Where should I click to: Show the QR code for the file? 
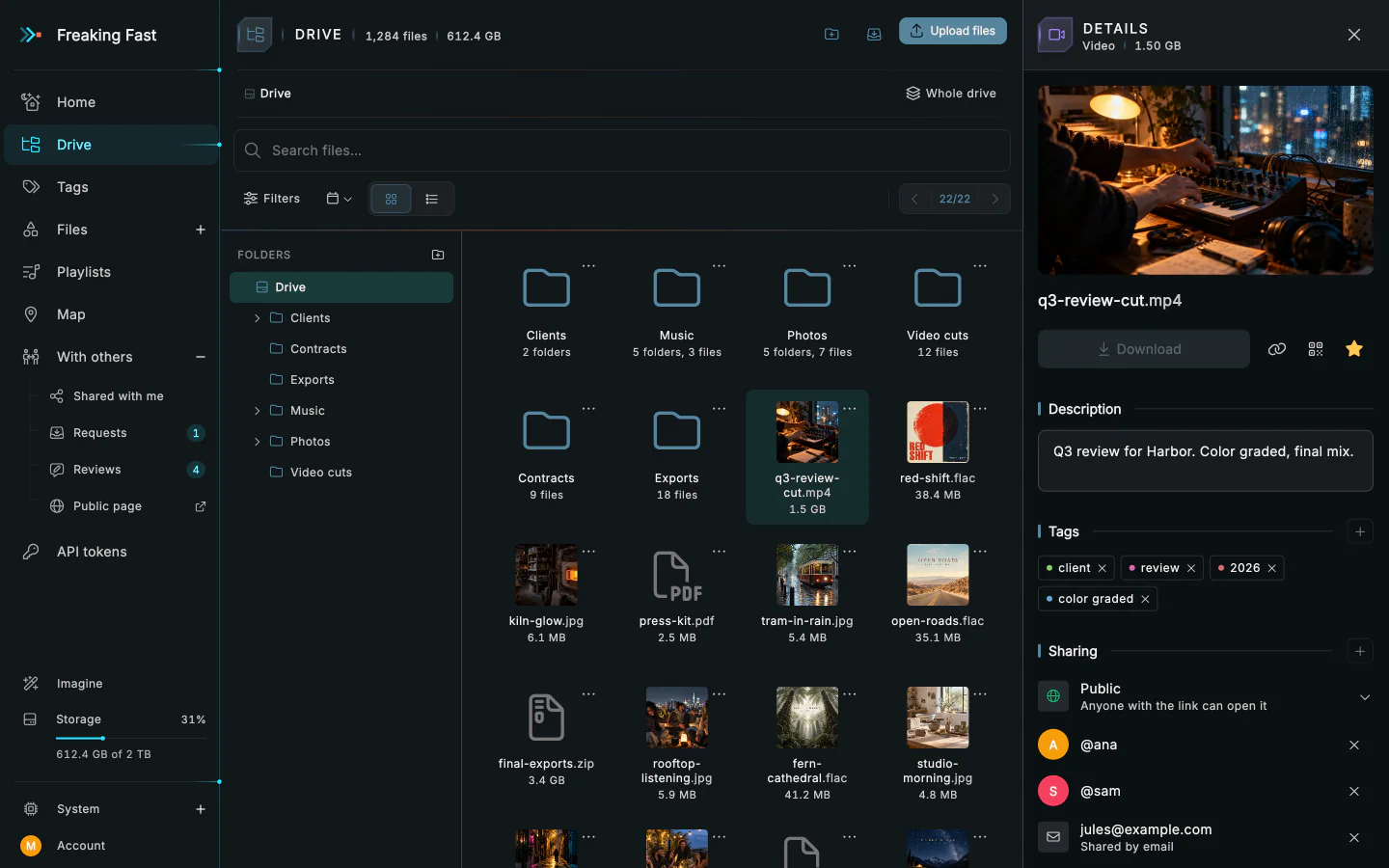pyautogui.click(x=1316, y=349)
